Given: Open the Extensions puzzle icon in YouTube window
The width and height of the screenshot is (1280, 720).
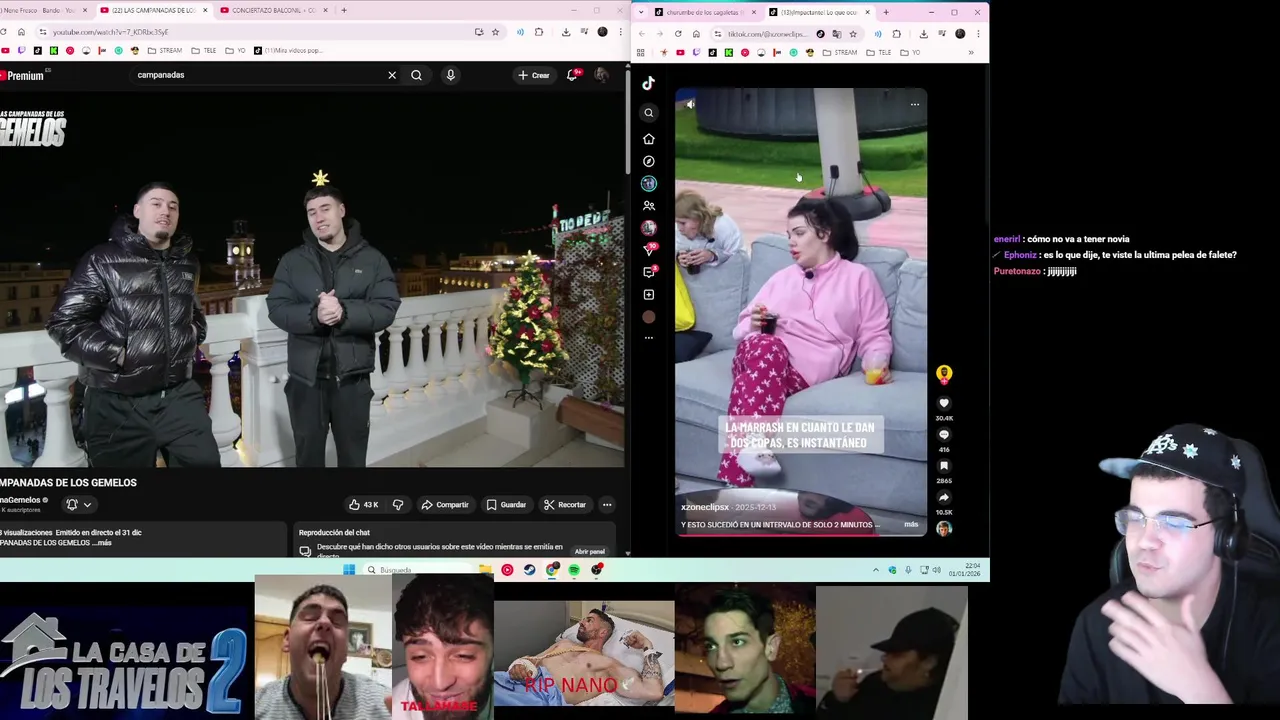Looking at the screenshot, I should [x=539, y=32].
